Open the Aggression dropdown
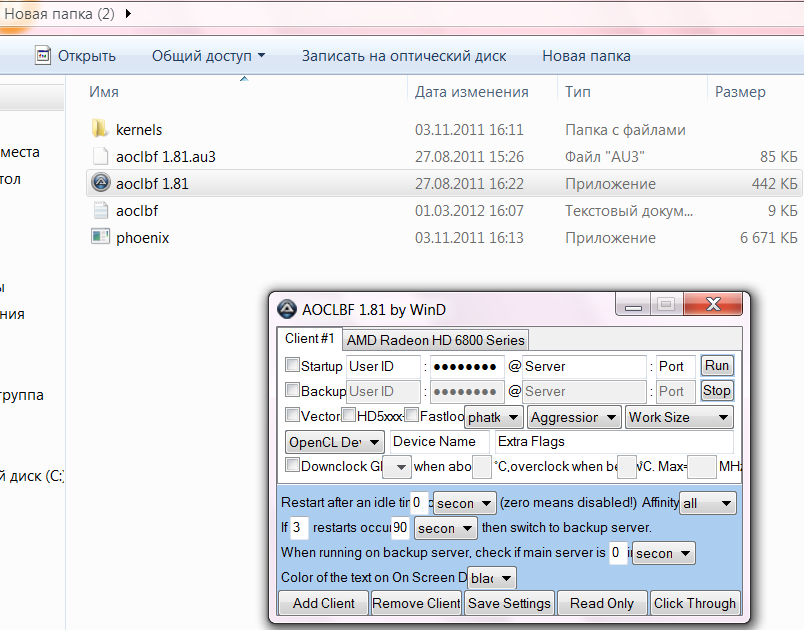 (x=574, y=417)
